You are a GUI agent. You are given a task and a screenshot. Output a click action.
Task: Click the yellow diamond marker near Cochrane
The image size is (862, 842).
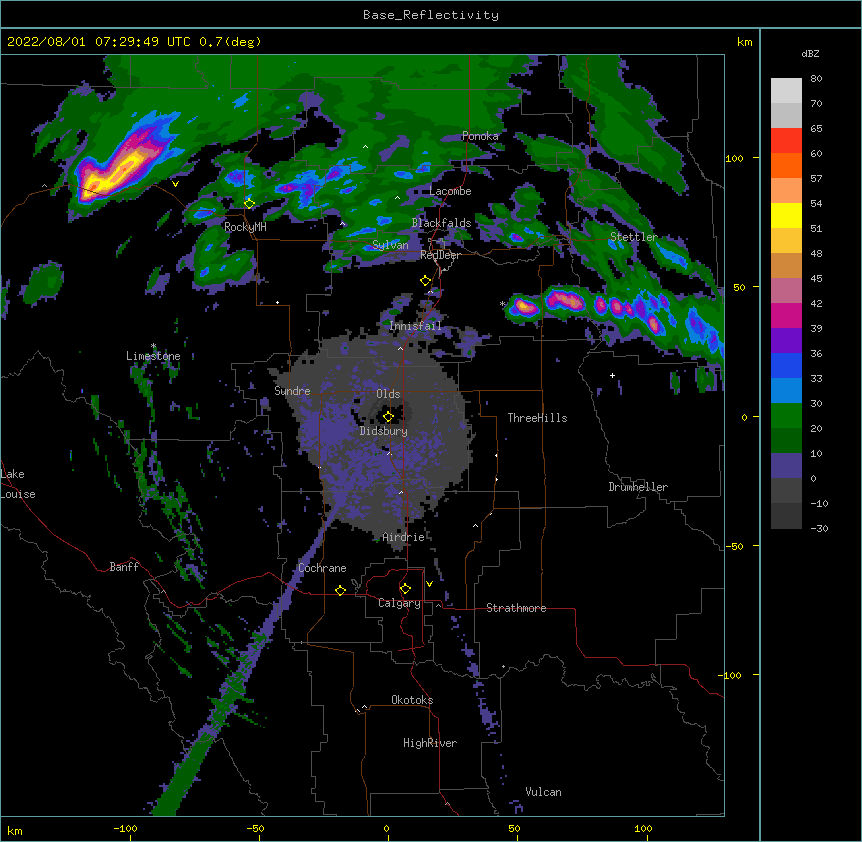(340, 590)
